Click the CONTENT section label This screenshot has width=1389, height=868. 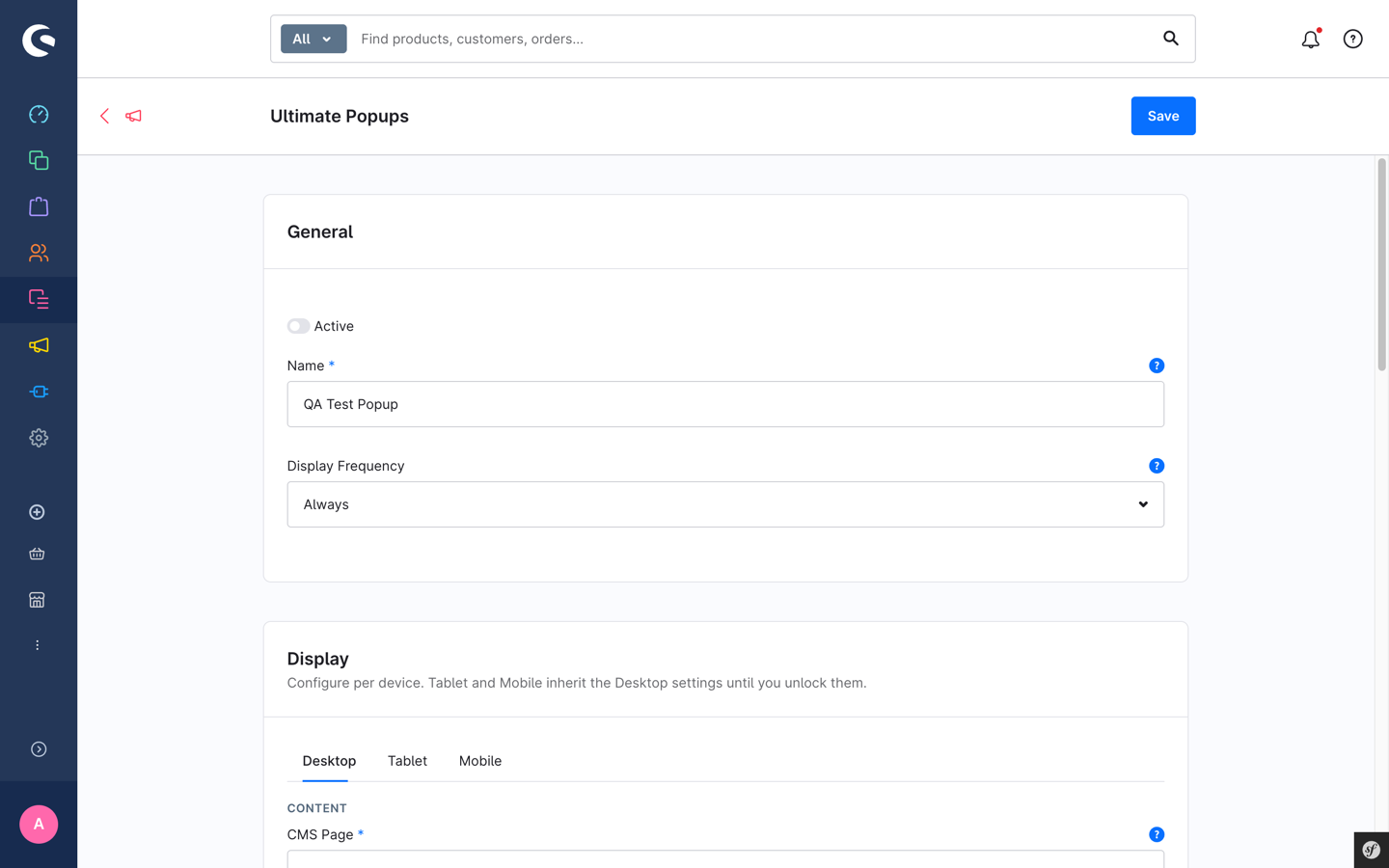pos(317,808)
